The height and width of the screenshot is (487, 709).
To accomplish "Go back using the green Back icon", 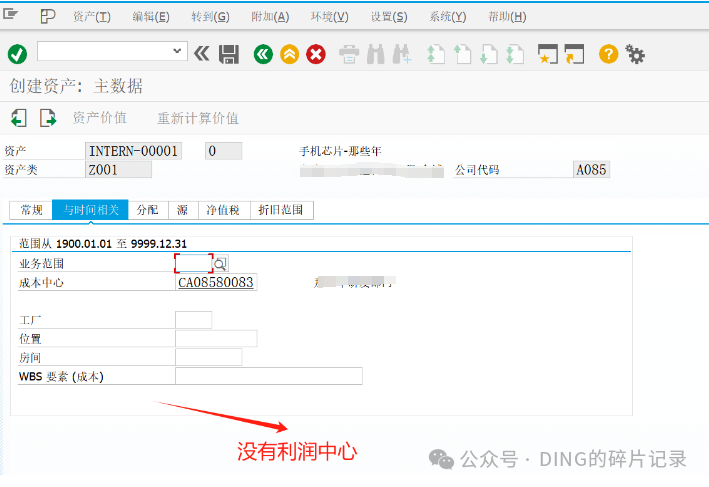I will tap(263, 54).
